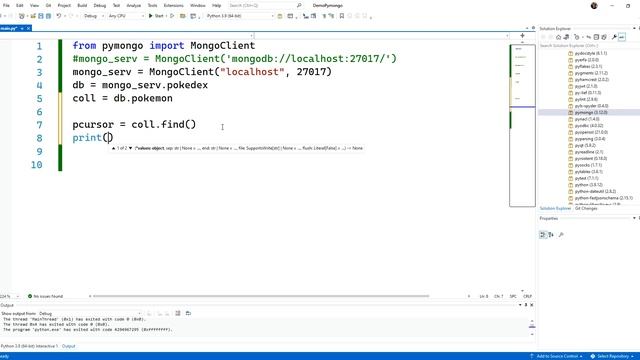Click the Home icon in Solution Explorer
Viewport: 640px width, 360px height.
click(x=558, y=37)
